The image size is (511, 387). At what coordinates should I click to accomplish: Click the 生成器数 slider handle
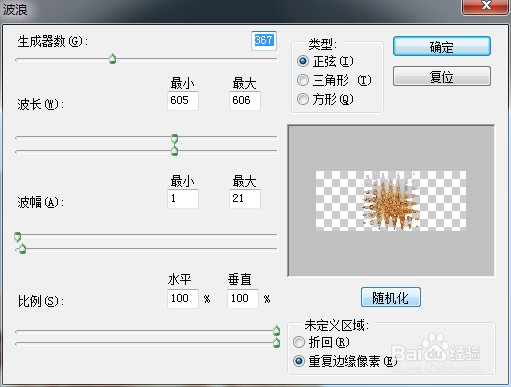point(113,59)
